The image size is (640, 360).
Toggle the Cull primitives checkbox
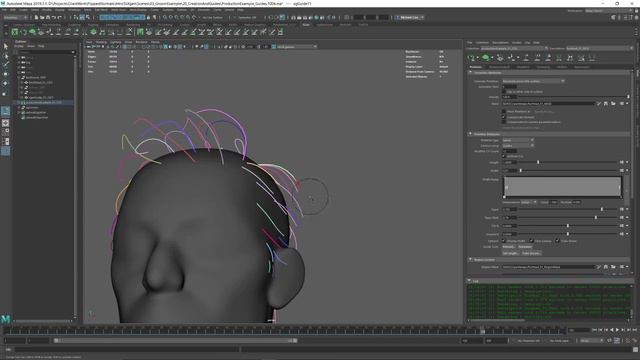tap(504, 117)
